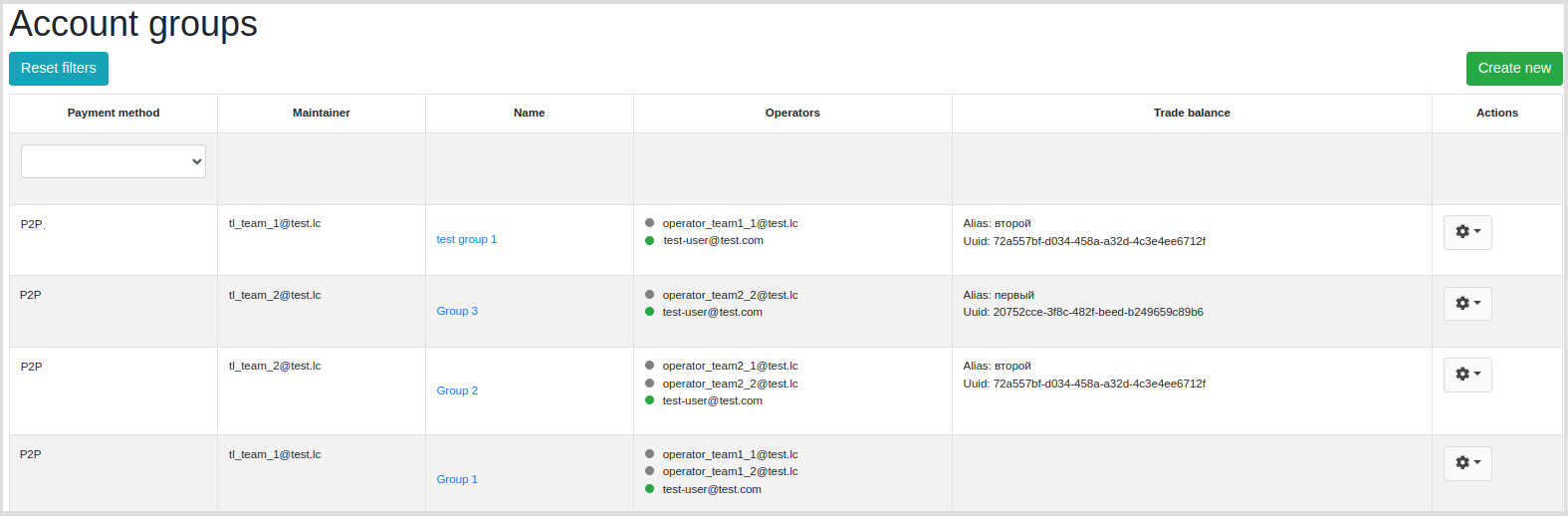This screenshot has width=1568, height=516.
Task: Click the Actions column header
Action: point(1497,113)
